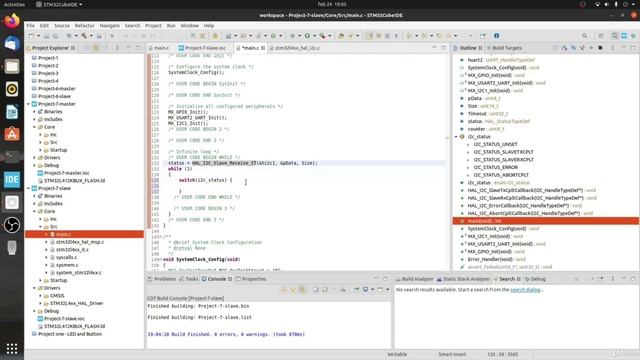The height and width of the screenshot is (360, 640).
Task: Click Link with Editor icon in Project Explorer
Action: (96, 48)
